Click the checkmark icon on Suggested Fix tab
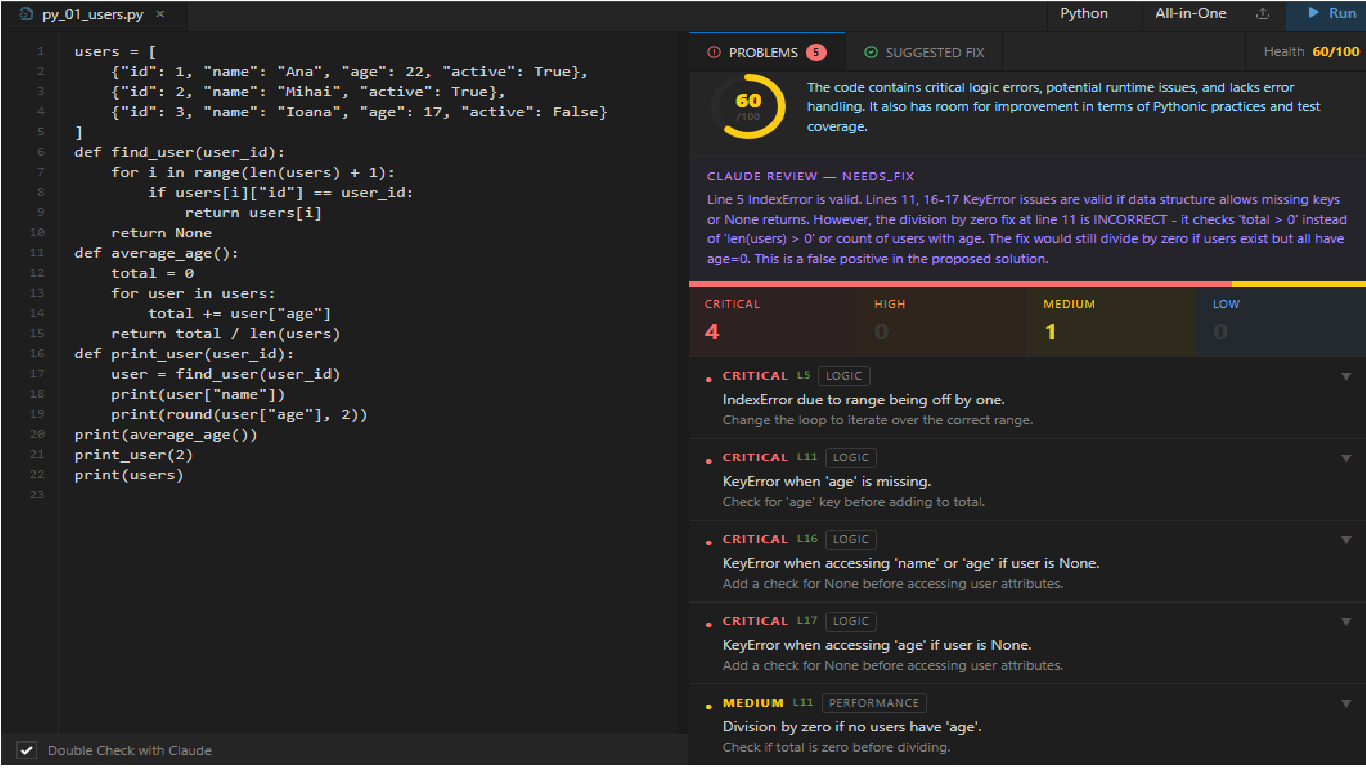The width and height of the screenshot is (1366, 768). pos(870,52)
